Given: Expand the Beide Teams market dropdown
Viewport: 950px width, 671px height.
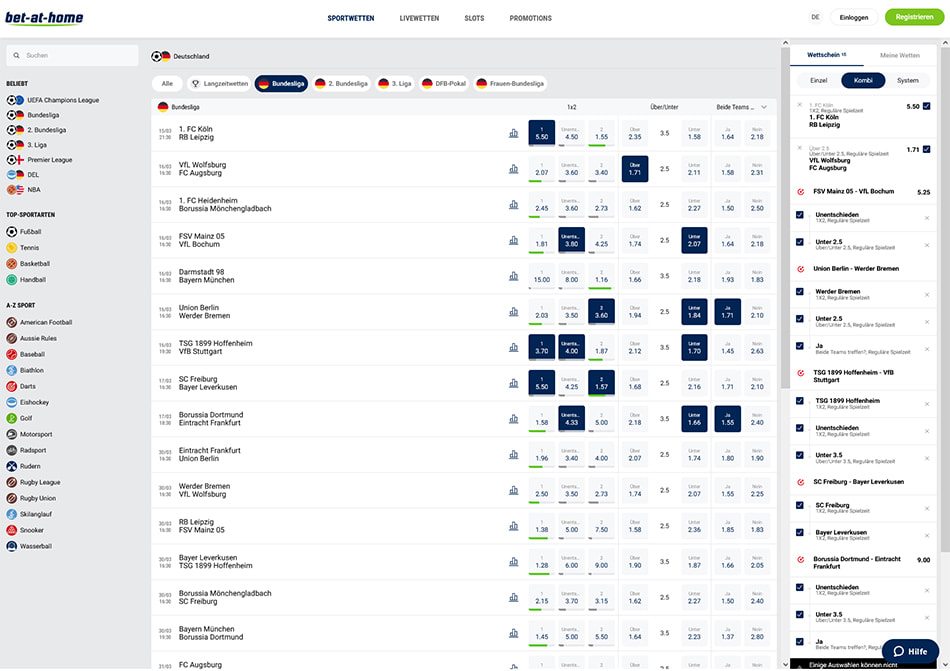Looking at the screenshot, I should (764, 107).
